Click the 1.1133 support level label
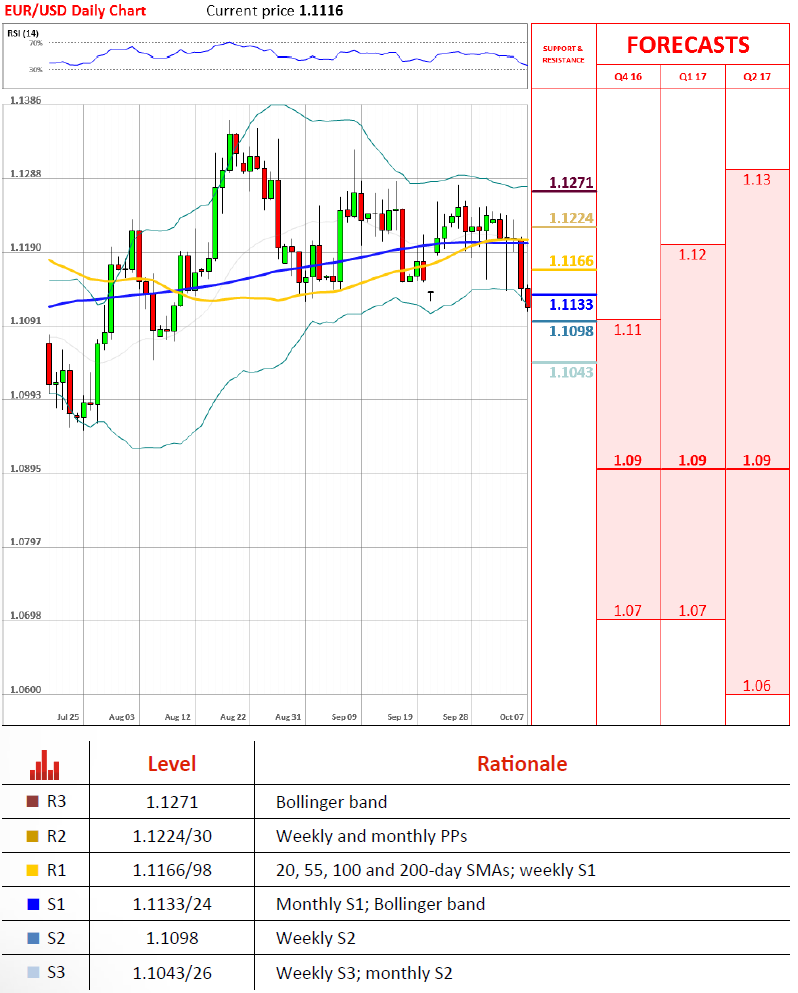798x993 pixels. [x=571, y=305]
